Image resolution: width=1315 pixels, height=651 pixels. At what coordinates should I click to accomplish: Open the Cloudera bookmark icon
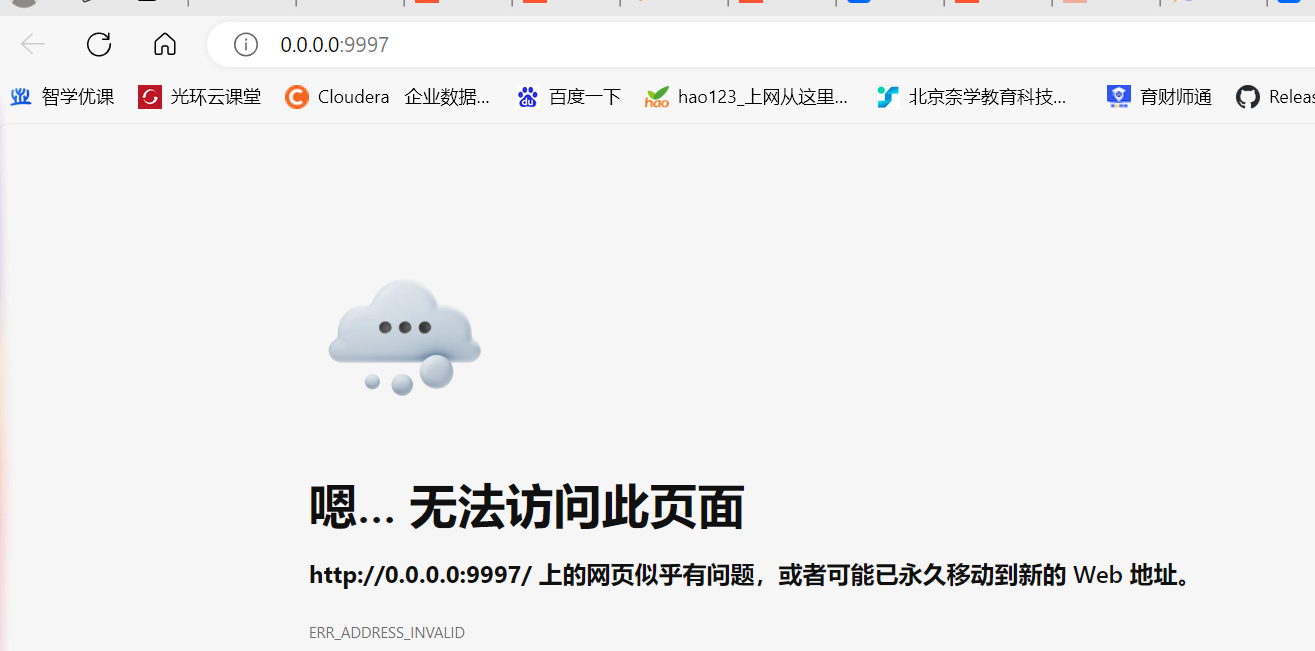point(297,97)
